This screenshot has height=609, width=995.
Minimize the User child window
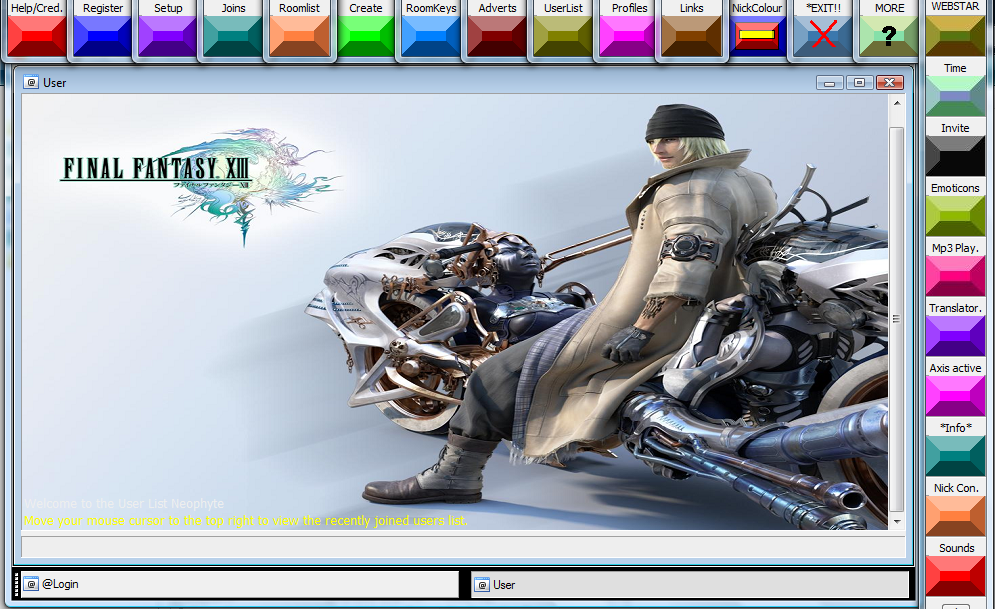coord(829,83)
